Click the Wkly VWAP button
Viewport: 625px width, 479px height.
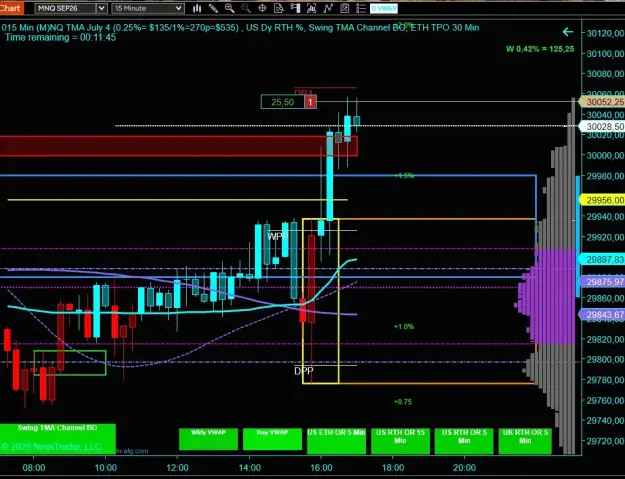pyautogui.click(x=208, y=439)
